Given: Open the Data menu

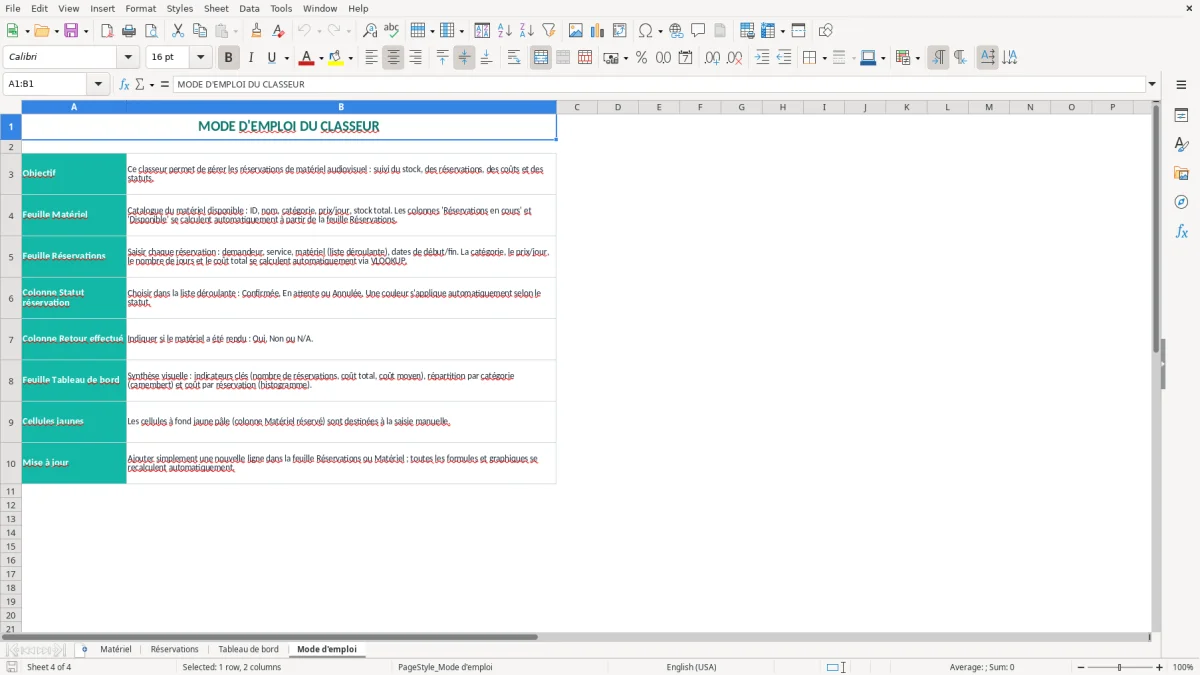Looking at the screenshot, I should [249, 8].
